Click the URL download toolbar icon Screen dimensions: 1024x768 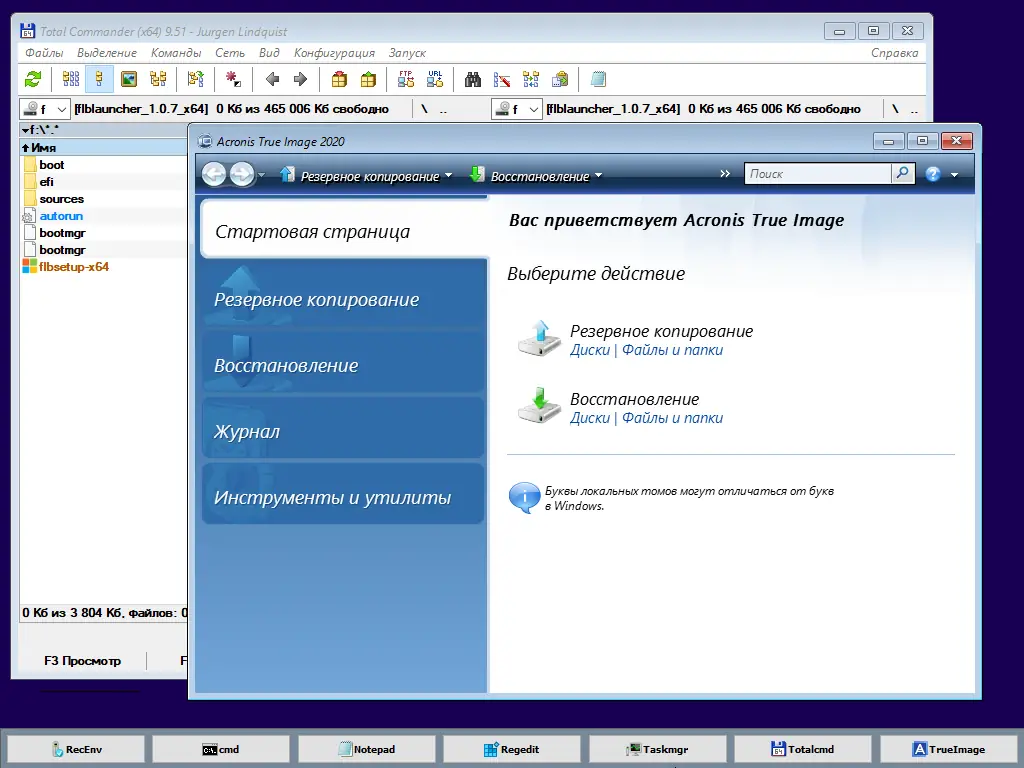(435, 79)
